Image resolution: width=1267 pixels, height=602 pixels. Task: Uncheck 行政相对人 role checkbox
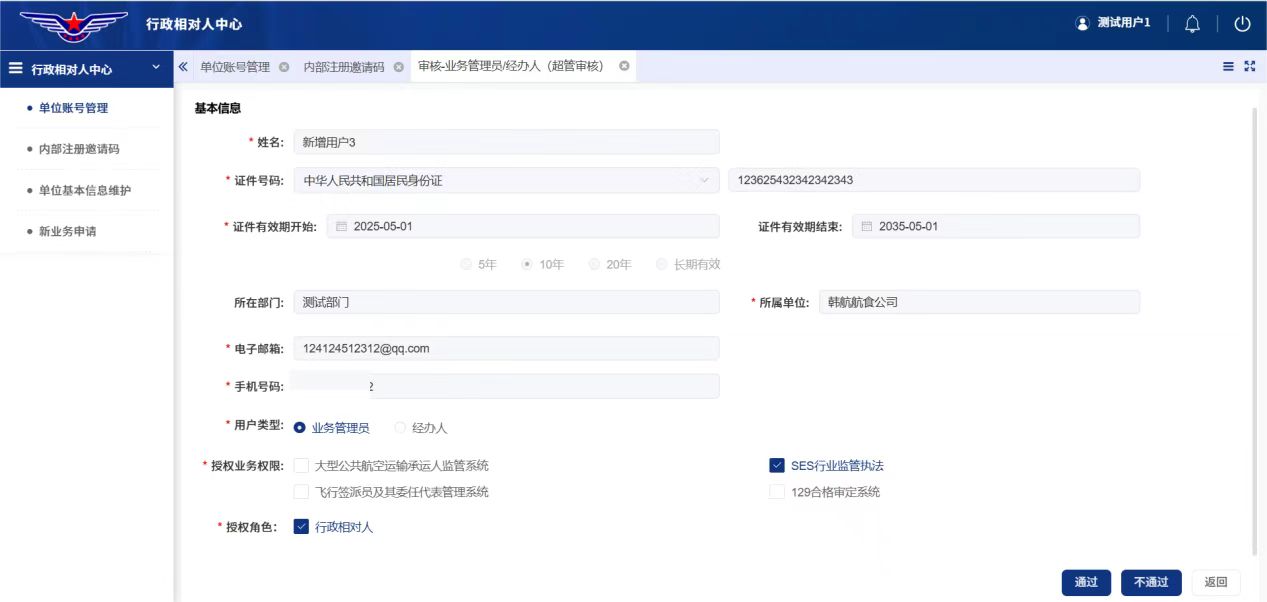pos(301,527)
